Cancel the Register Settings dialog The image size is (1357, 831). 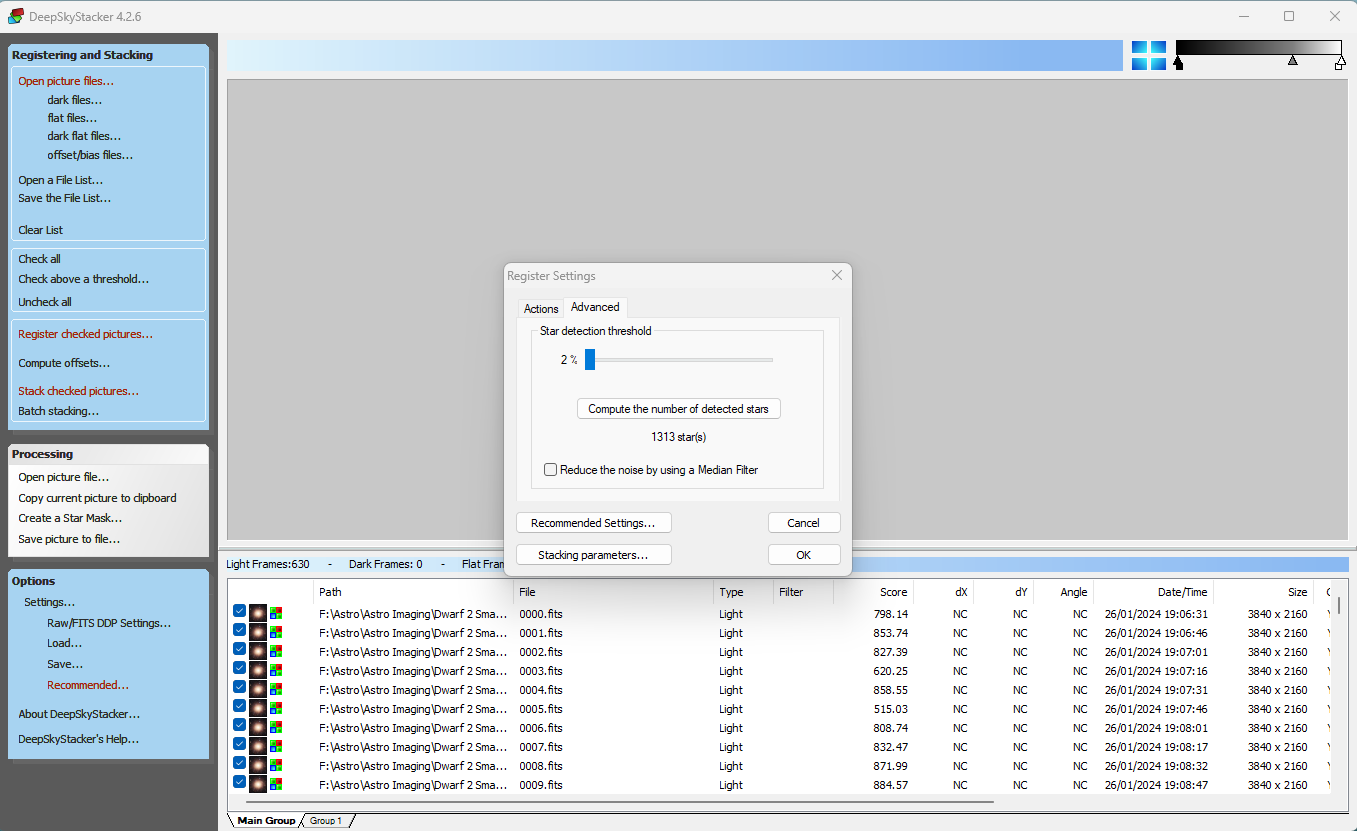pyautogui.click(x=804, y=523)
